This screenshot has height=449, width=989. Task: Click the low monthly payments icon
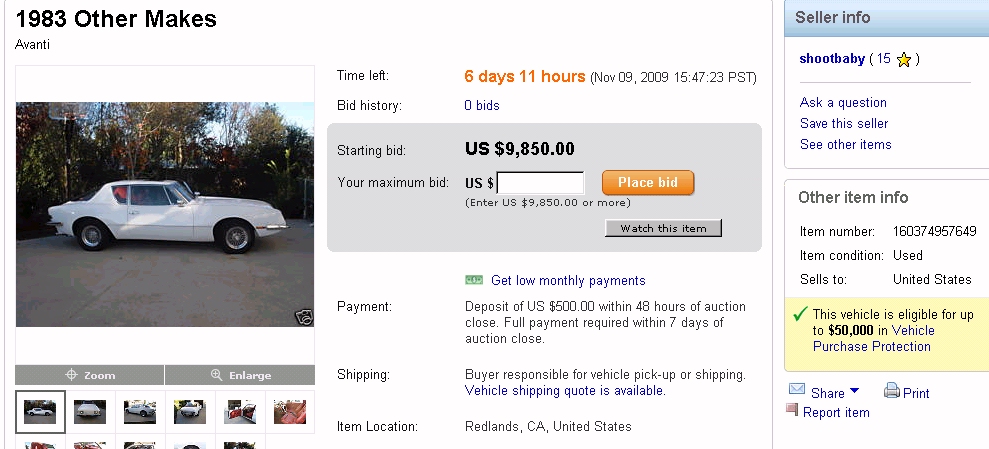pyautogui.click(x=475, y=280)
